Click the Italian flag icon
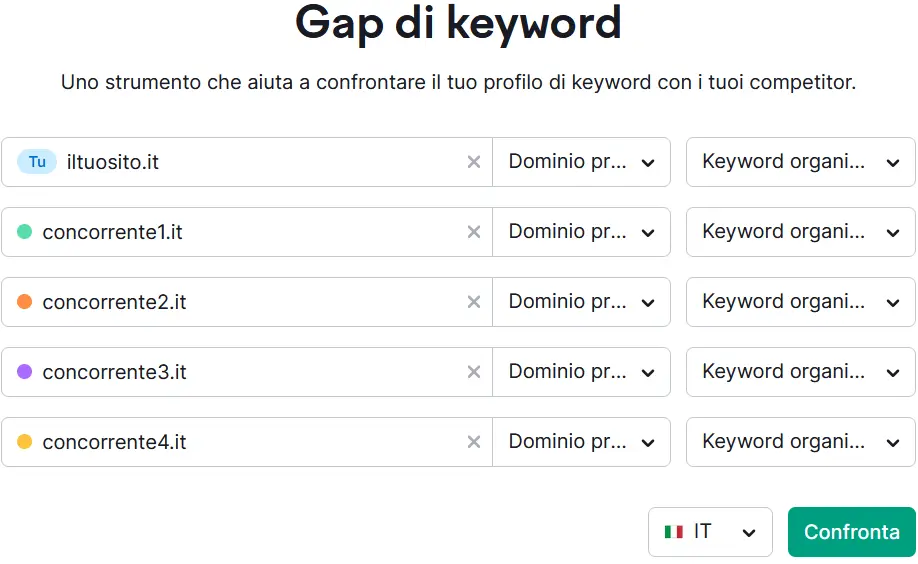Image resolution: width=918 pixels, height=564 pixels. point(674,532)
